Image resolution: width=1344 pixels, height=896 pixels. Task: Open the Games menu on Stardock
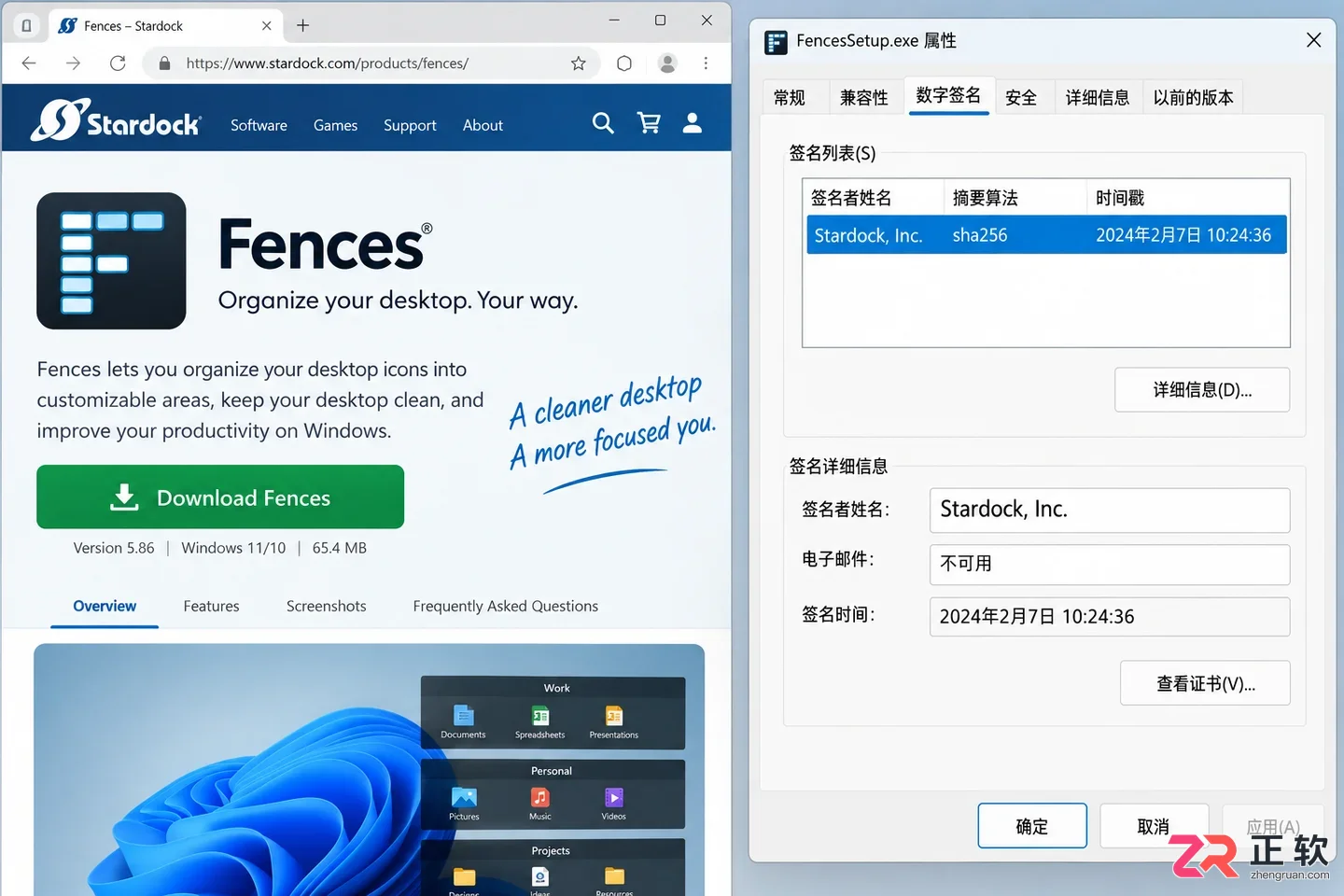click(335, 125)
